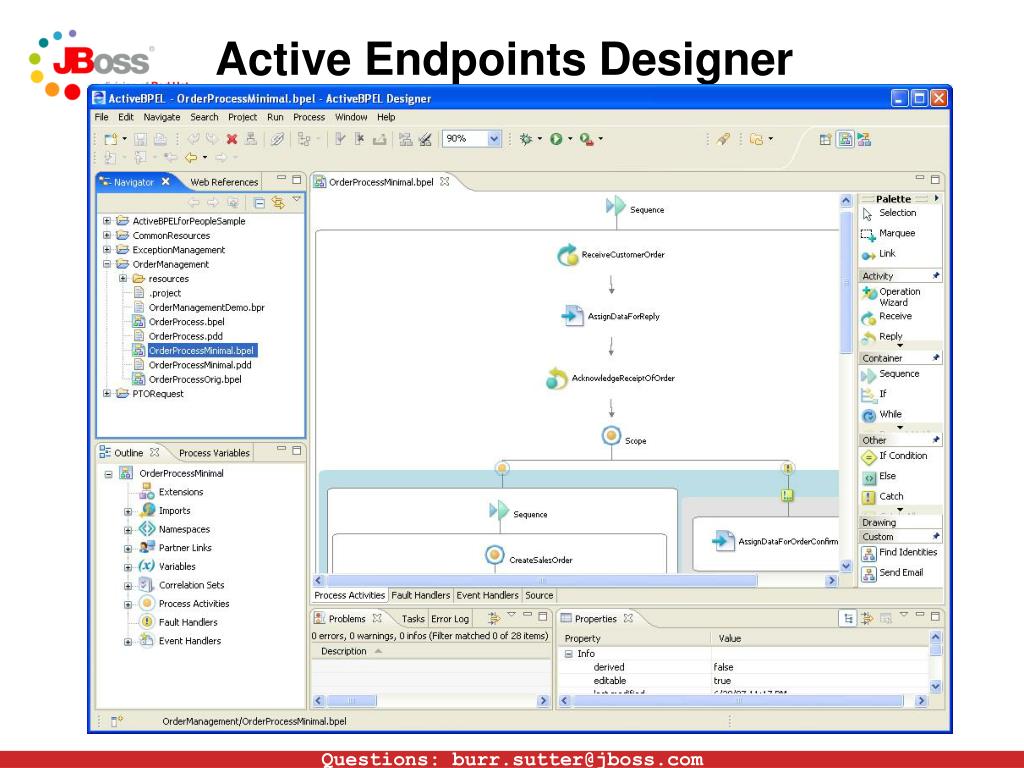Click the Problems view horizontal scrollbar thumb
Image resolution: width=1024 pixels, height=768 pixels.
[x=351, y=701]
